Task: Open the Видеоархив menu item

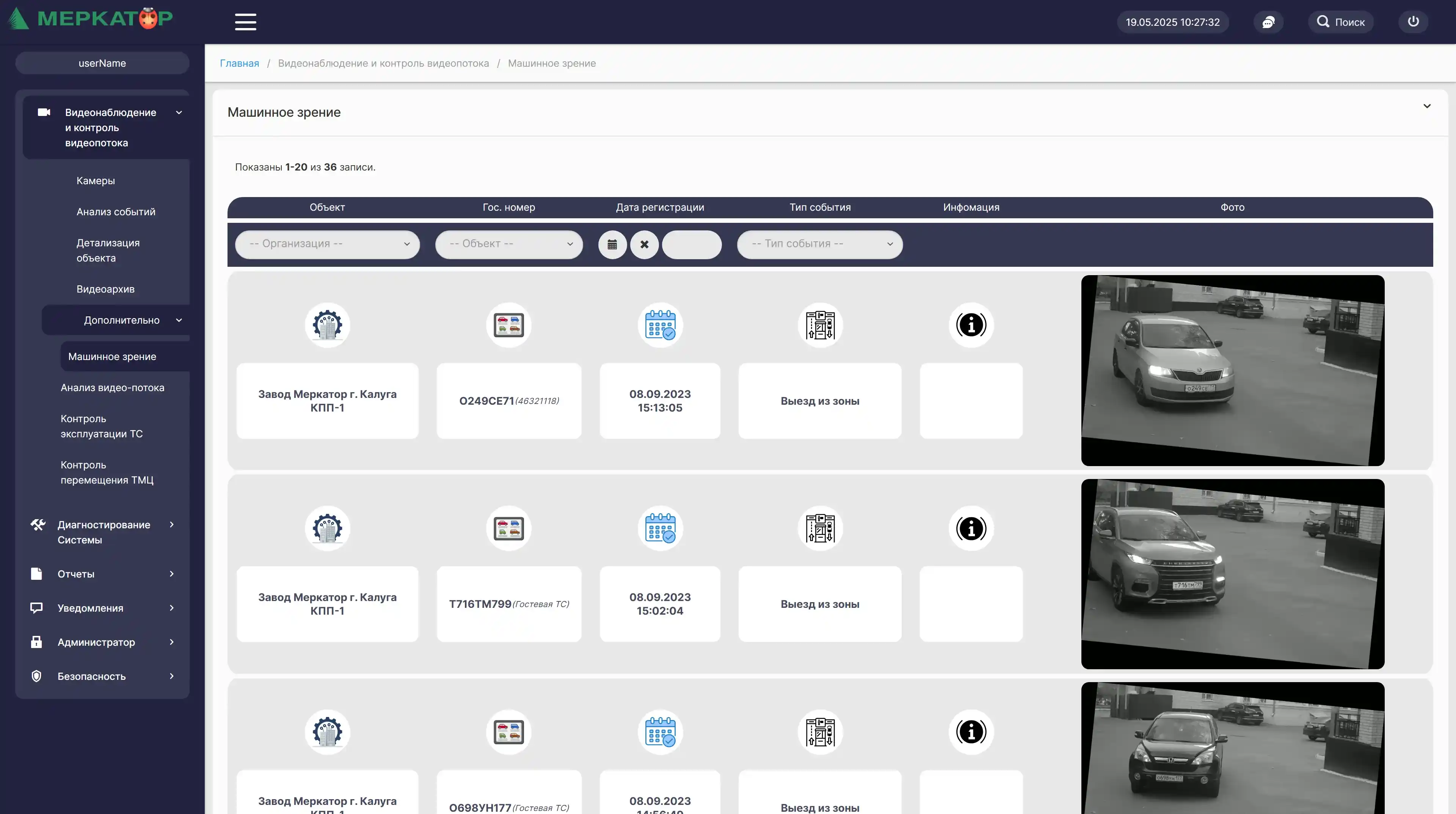Action: point(105,289)
